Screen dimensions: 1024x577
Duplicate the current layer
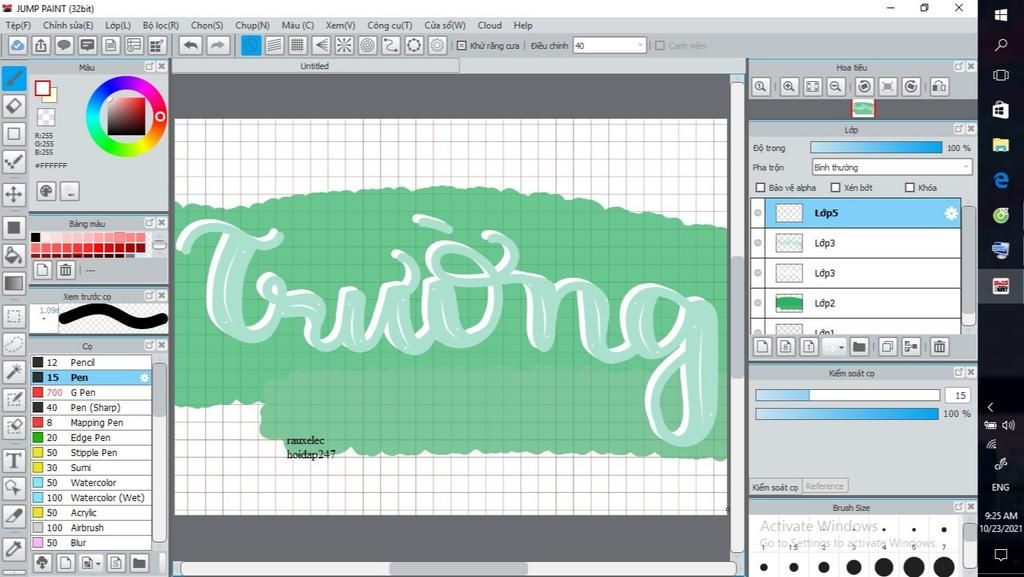pyautogui.click(x=887, y=347)
